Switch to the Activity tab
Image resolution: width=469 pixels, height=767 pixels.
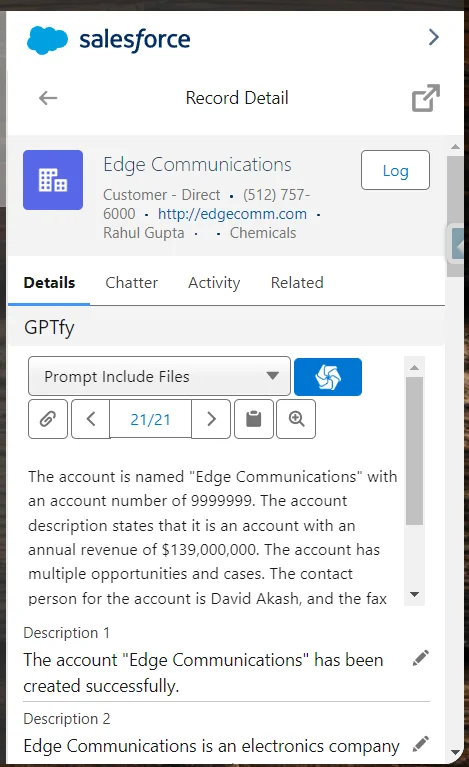pyautogui.click(x=214, y=283)
